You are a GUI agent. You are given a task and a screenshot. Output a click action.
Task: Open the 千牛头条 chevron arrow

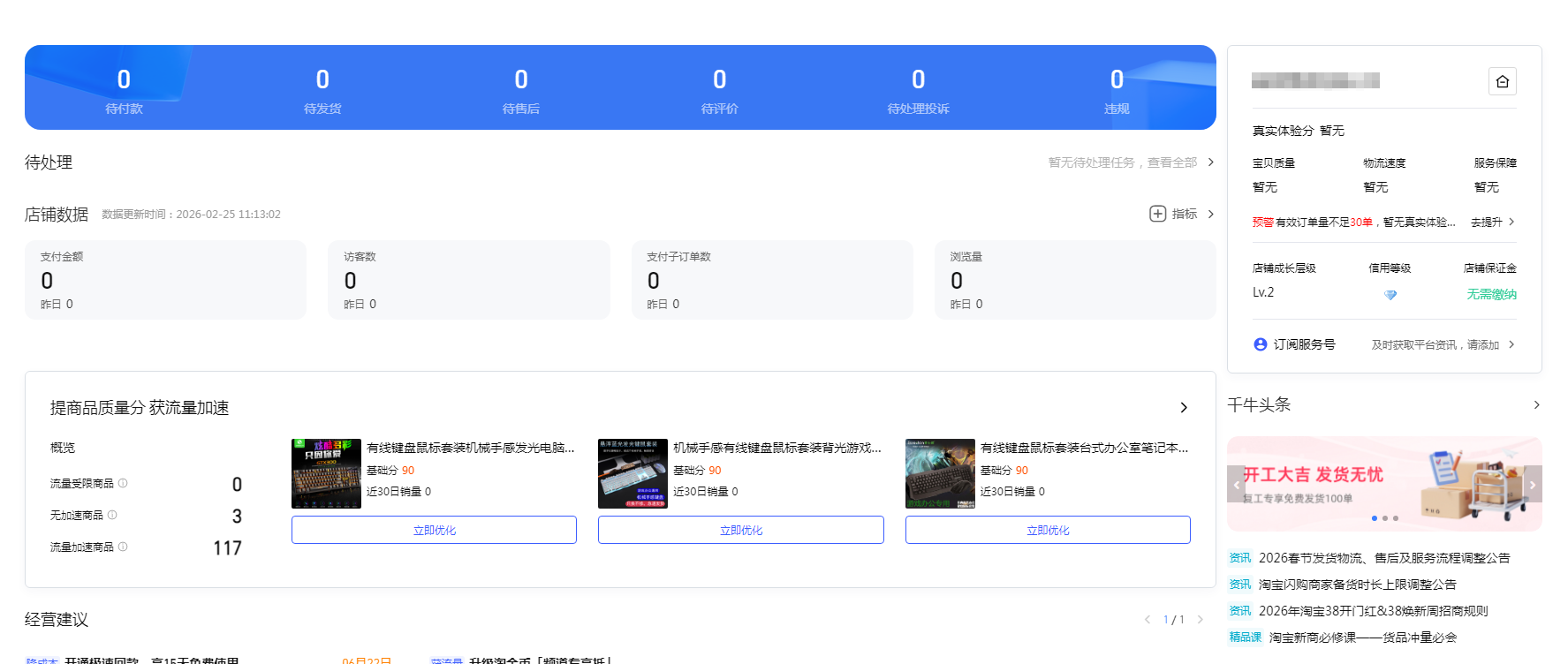pyautogui.click(x=1537, y=404)
